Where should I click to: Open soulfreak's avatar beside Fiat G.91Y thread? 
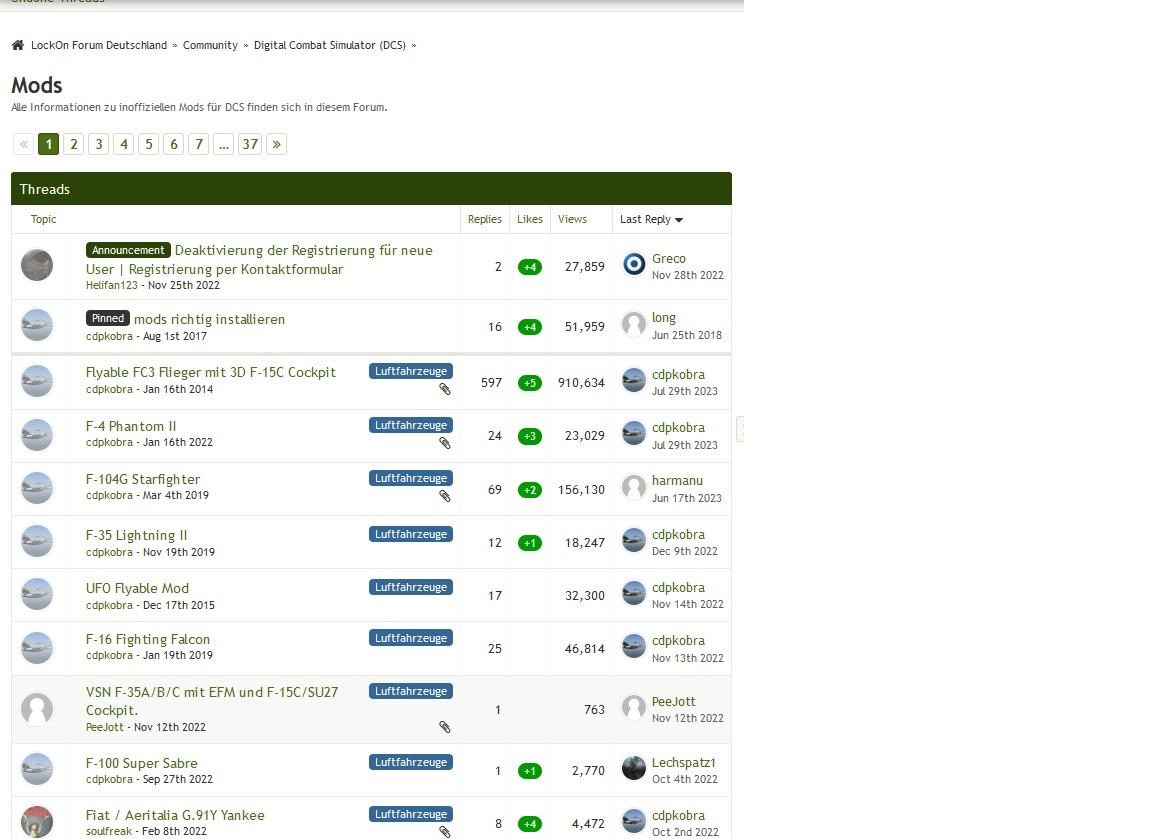(x=37, y=822)
